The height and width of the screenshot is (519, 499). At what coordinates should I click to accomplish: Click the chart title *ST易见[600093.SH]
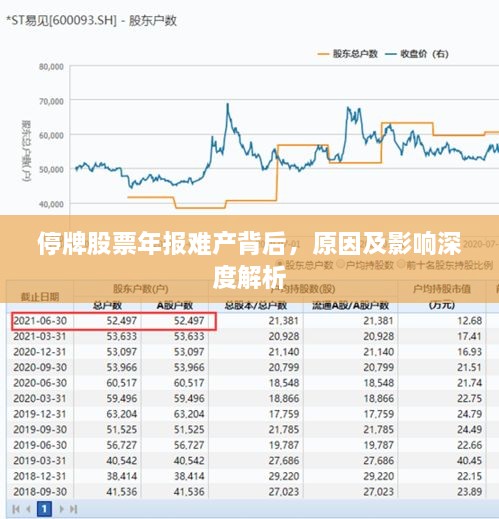coord(61,21)
